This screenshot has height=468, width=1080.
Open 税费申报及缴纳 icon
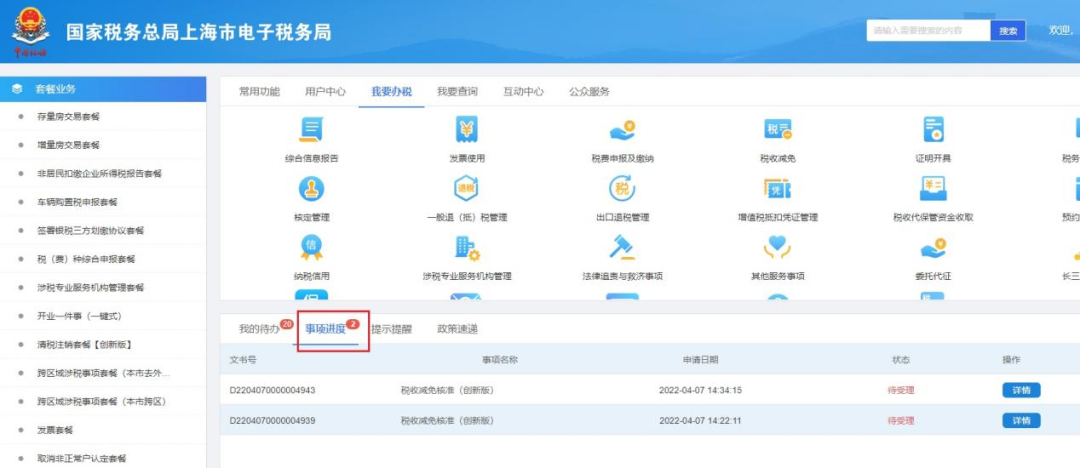[x=622, y=130]
